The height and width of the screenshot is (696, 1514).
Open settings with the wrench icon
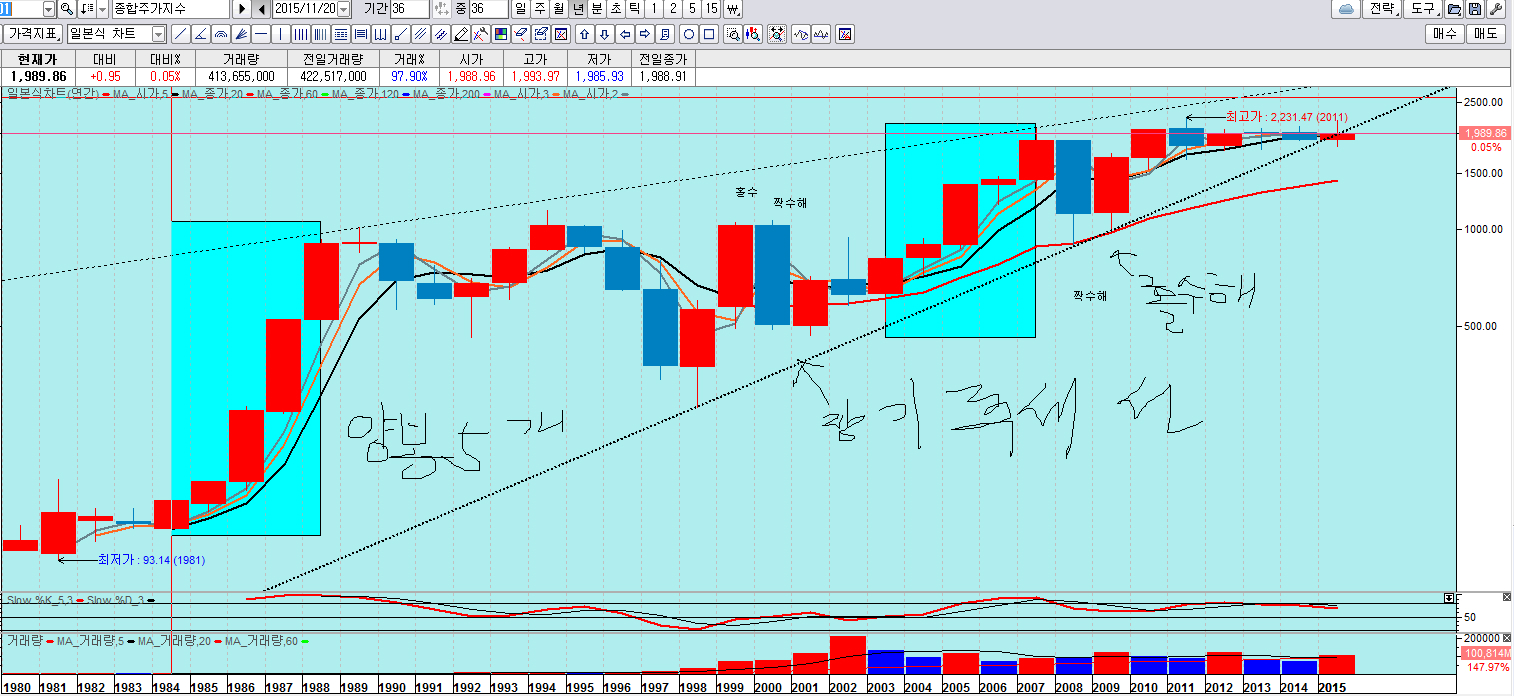(1495, 9)
